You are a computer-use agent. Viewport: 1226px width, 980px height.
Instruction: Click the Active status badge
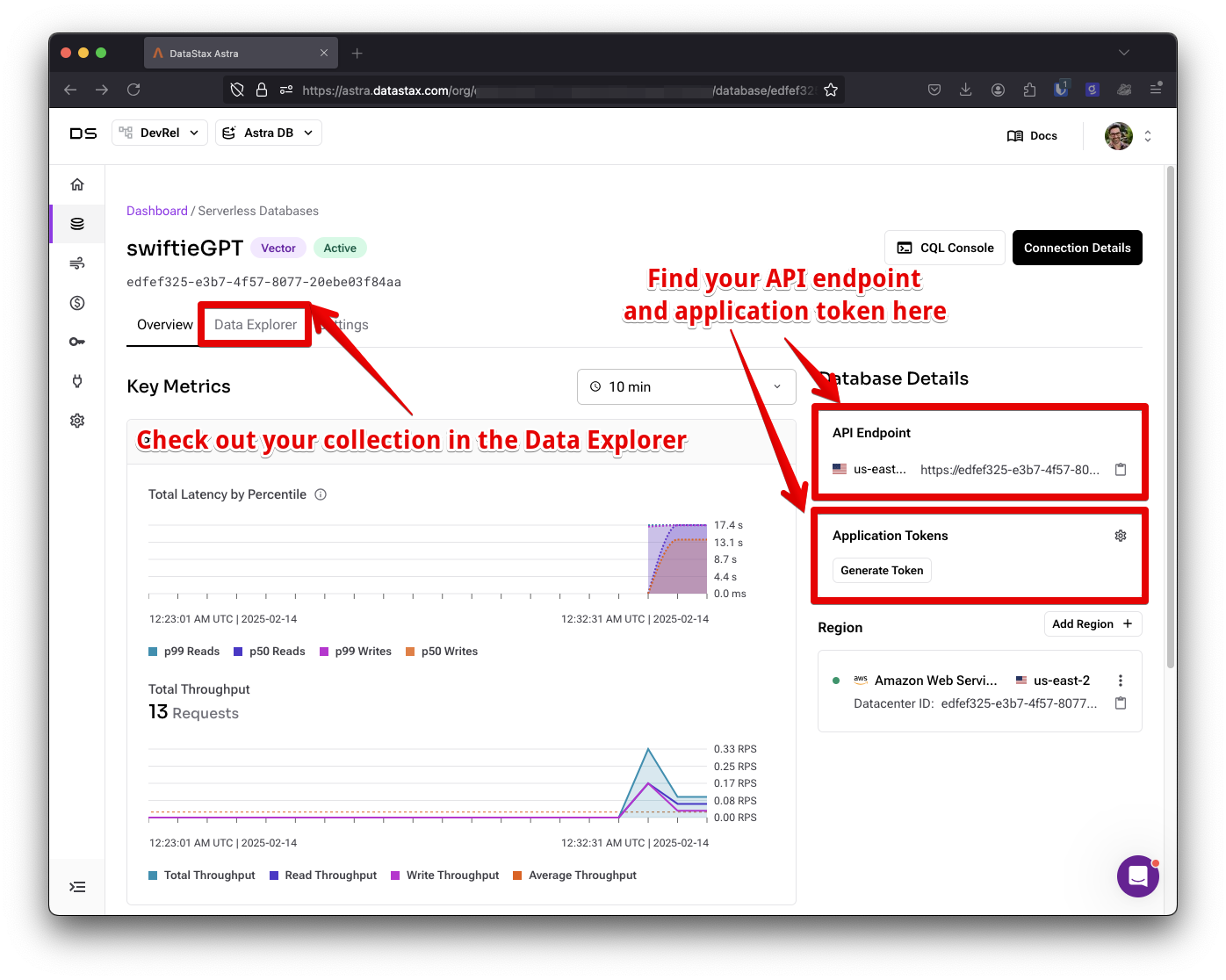point(340,249)
